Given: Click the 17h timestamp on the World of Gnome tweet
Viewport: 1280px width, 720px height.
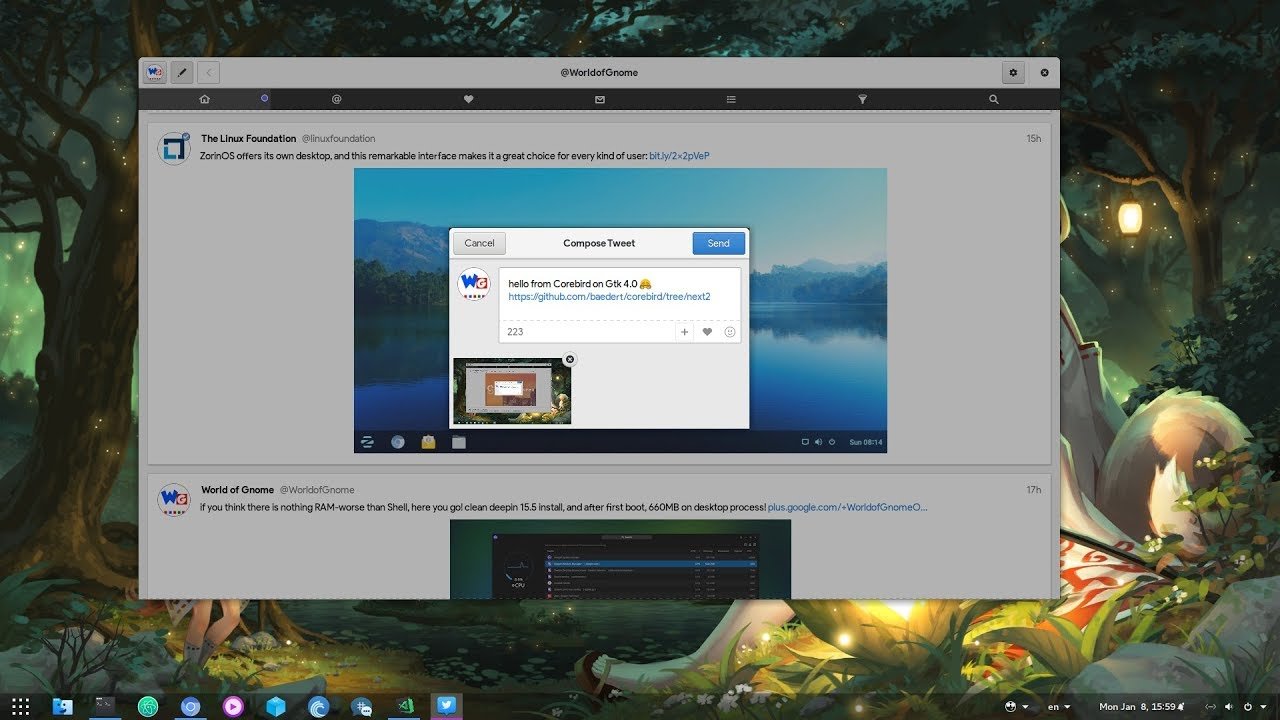Looking at the screenshot, I should pyautogui.click(x=1034, y=490).
